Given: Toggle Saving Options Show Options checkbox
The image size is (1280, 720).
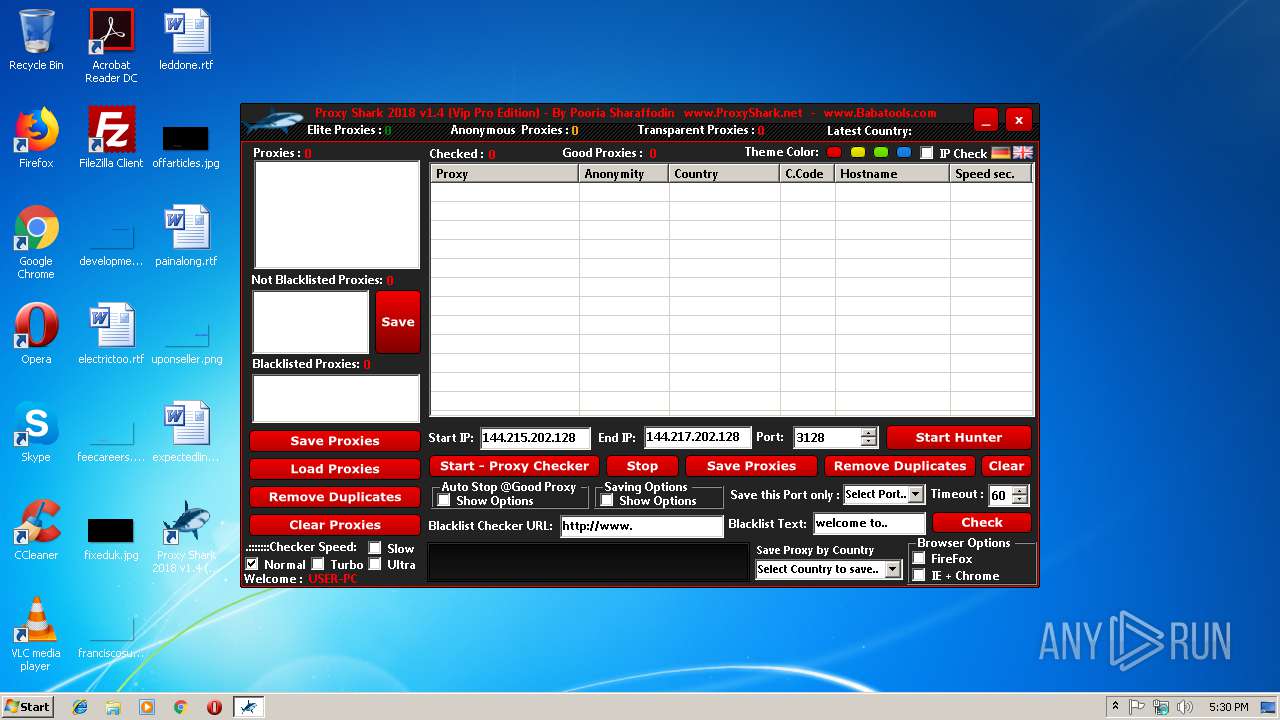Looking at the screenshot, I should 607,501.
